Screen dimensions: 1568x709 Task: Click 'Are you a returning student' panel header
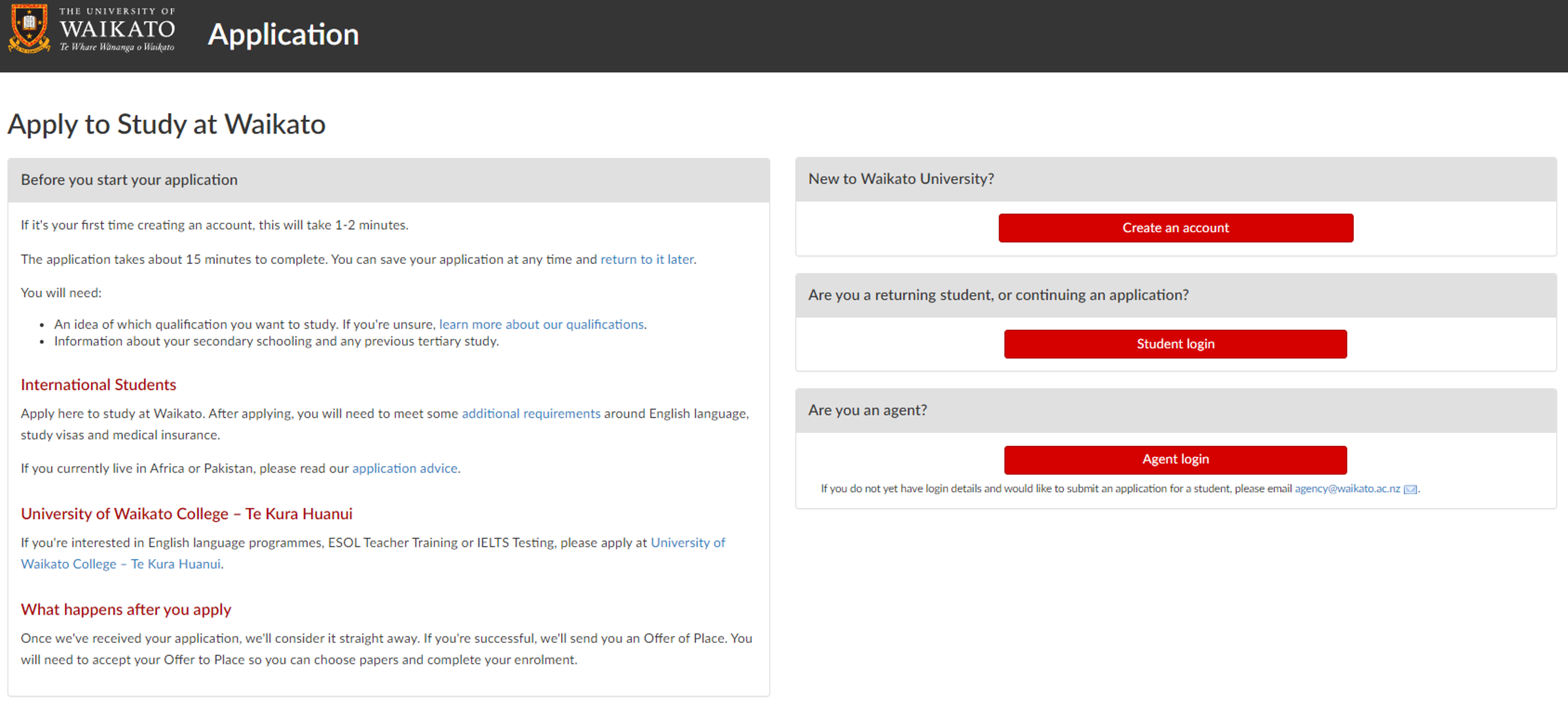point(1176,295)
